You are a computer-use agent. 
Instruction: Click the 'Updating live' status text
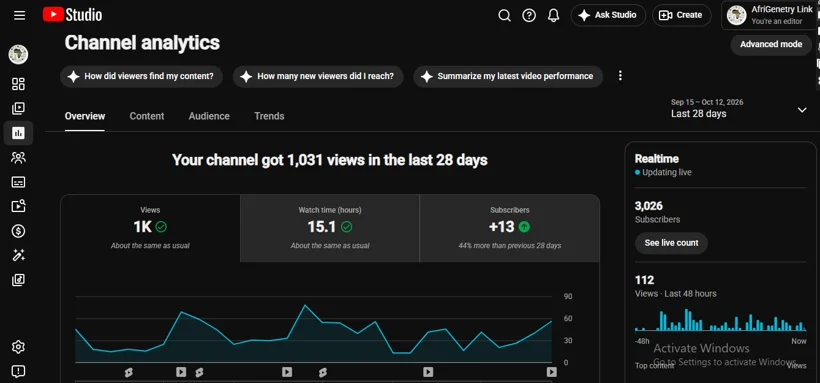(x=667, y=172)
